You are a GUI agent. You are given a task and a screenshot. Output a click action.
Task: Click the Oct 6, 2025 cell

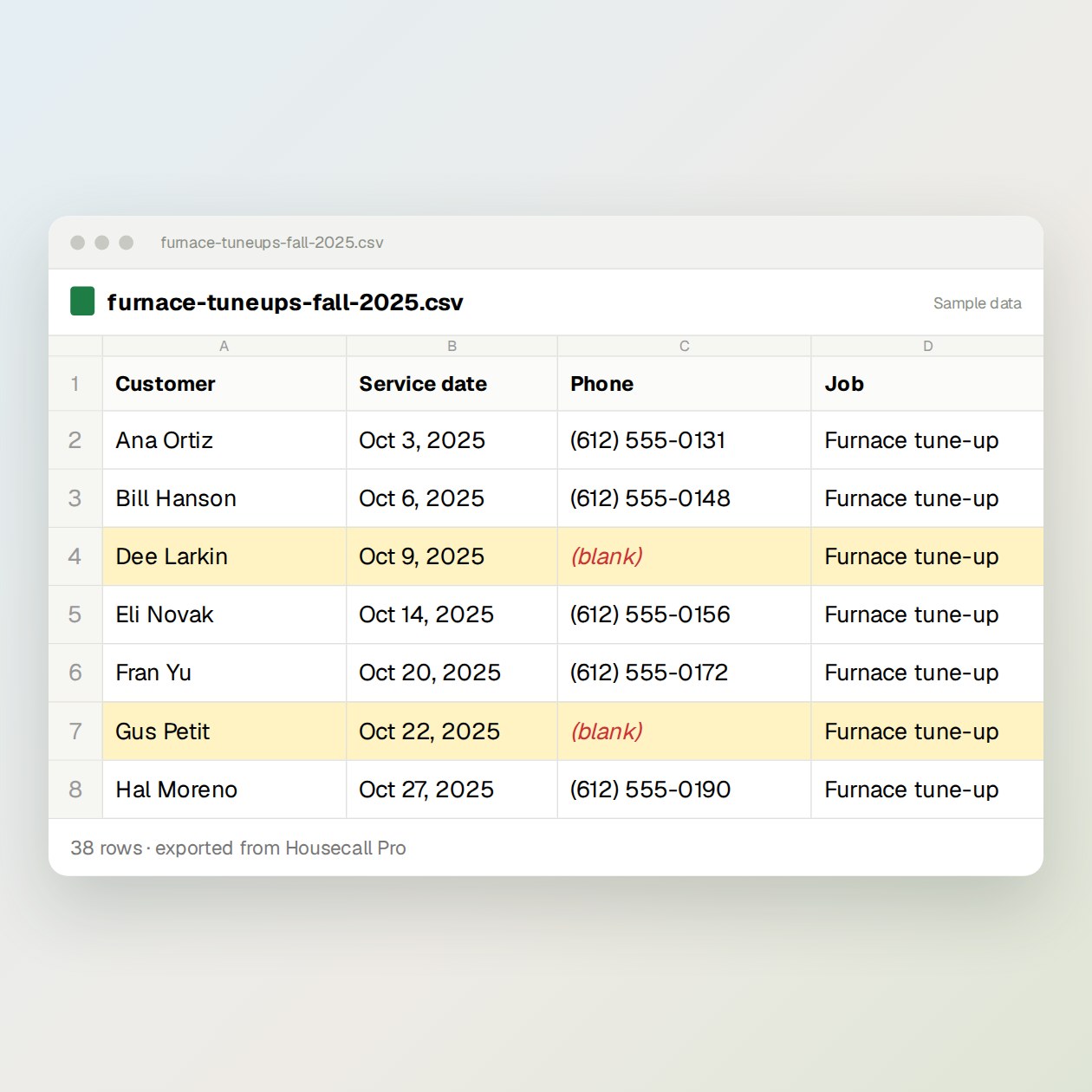(x=452, y=498)
